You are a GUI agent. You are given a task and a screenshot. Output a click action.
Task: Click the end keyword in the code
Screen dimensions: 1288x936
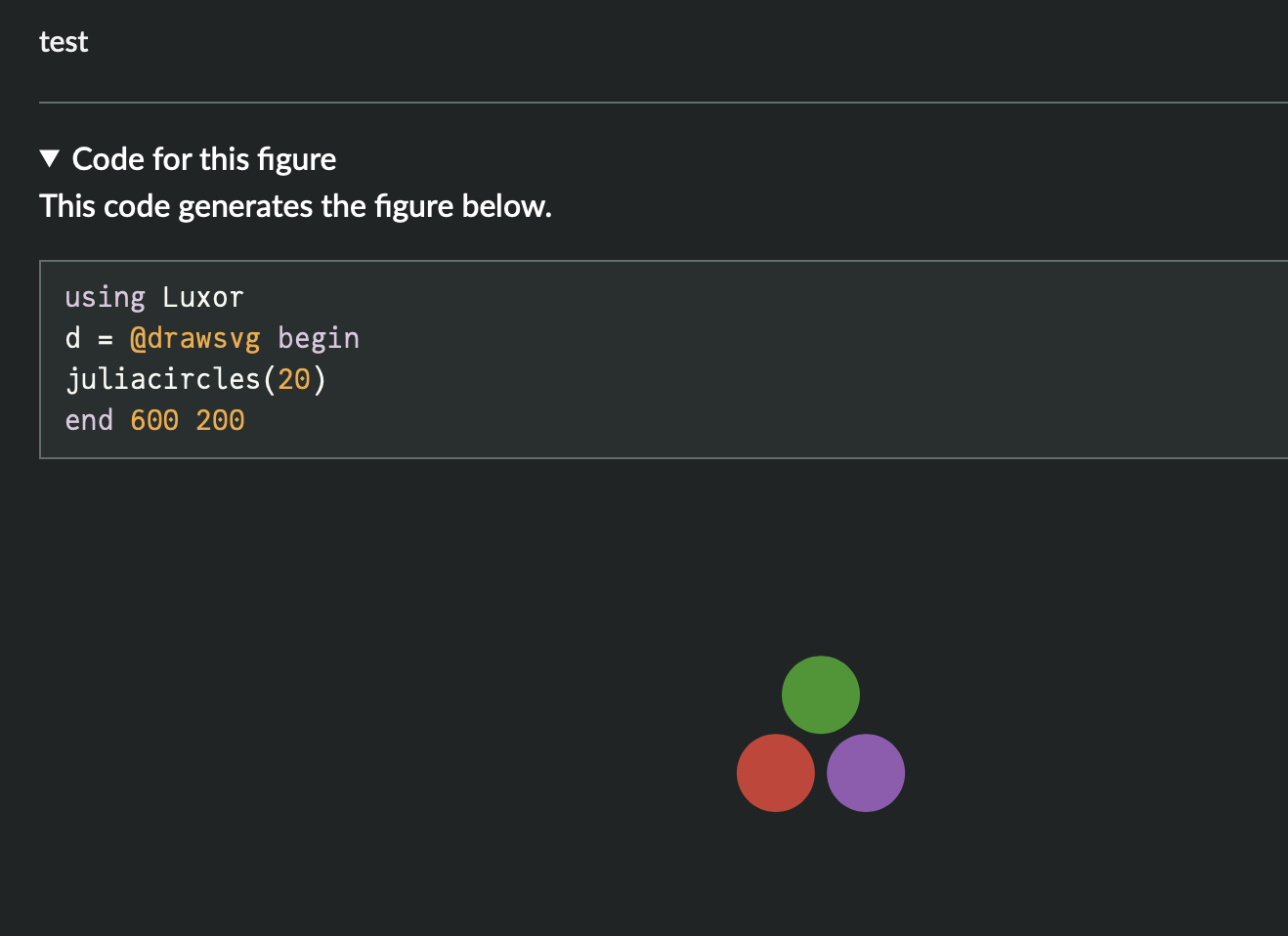click(88, 419)
